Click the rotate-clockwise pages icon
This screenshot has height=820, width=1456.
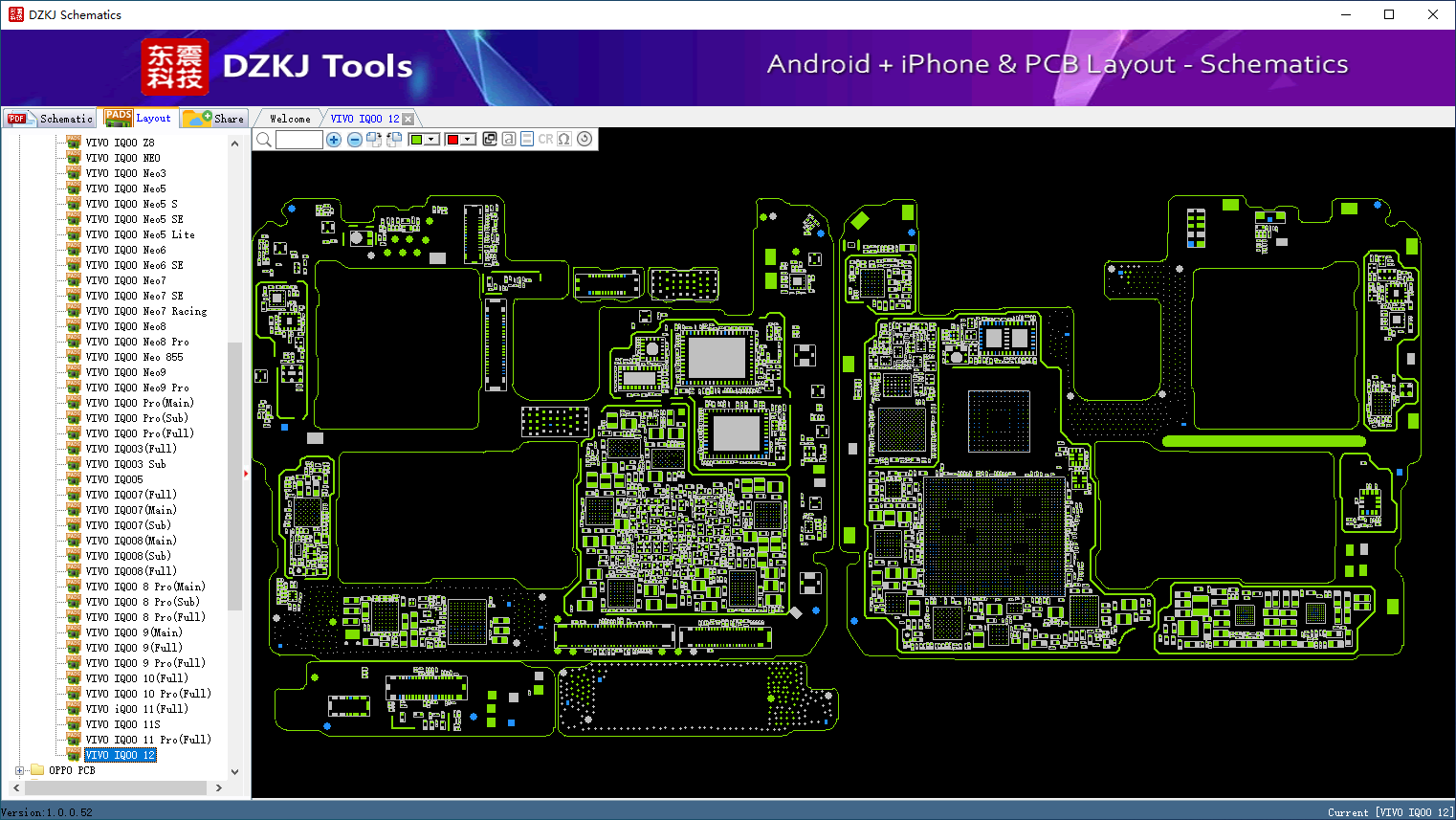pos(374,140)
